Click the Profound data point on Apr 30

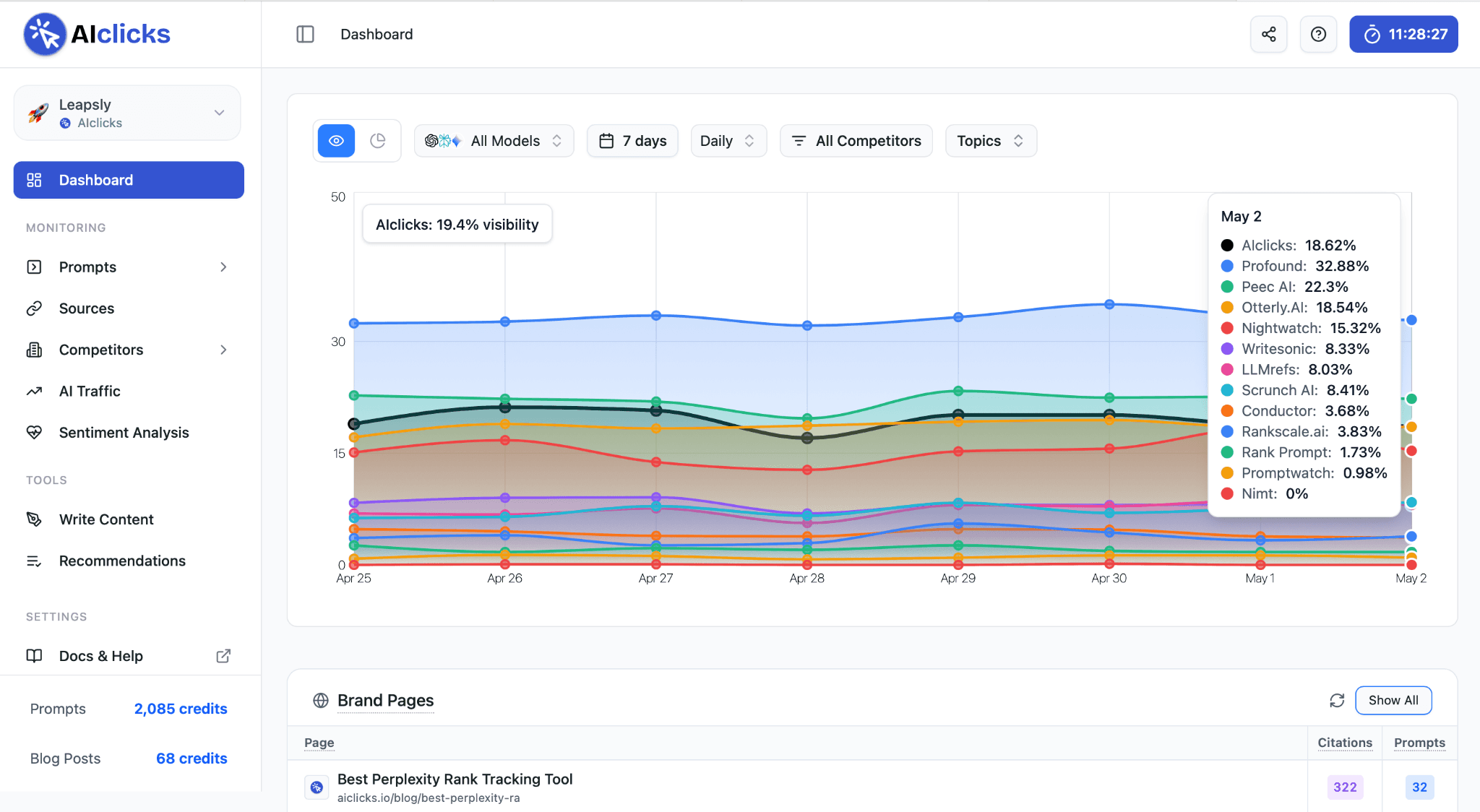pyautogui.click(x=1109, y=304)
